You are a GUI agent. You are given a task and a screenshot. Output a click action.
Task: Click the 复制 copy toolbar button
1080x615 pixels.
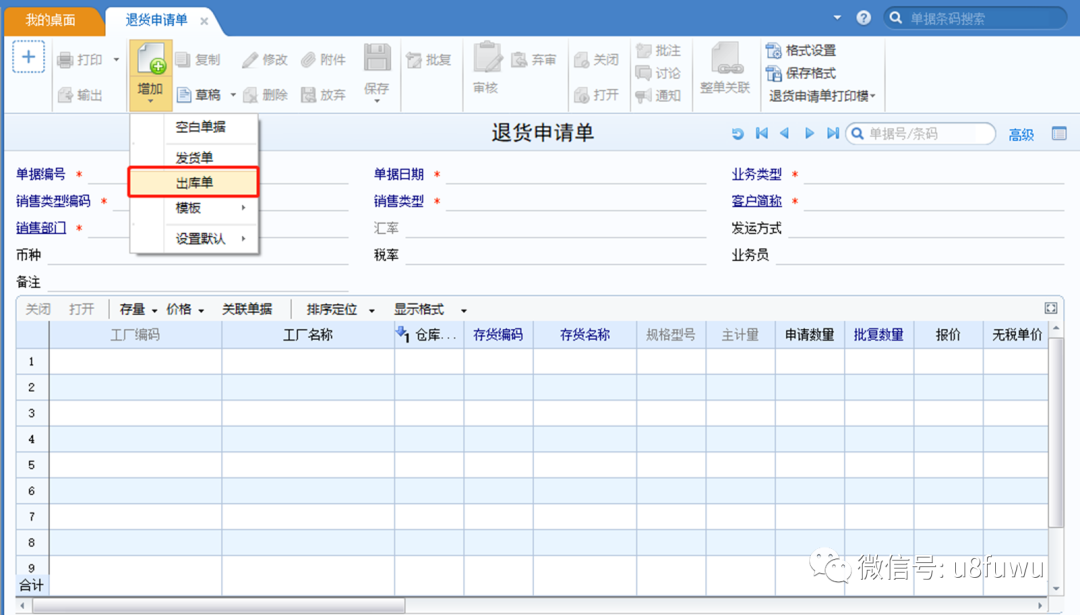[x=198, y=60]
